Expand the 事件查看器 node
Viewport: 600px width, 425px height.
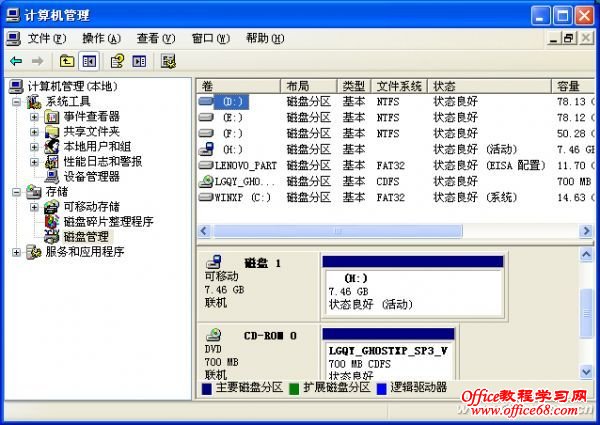click(x=34, y=117)
